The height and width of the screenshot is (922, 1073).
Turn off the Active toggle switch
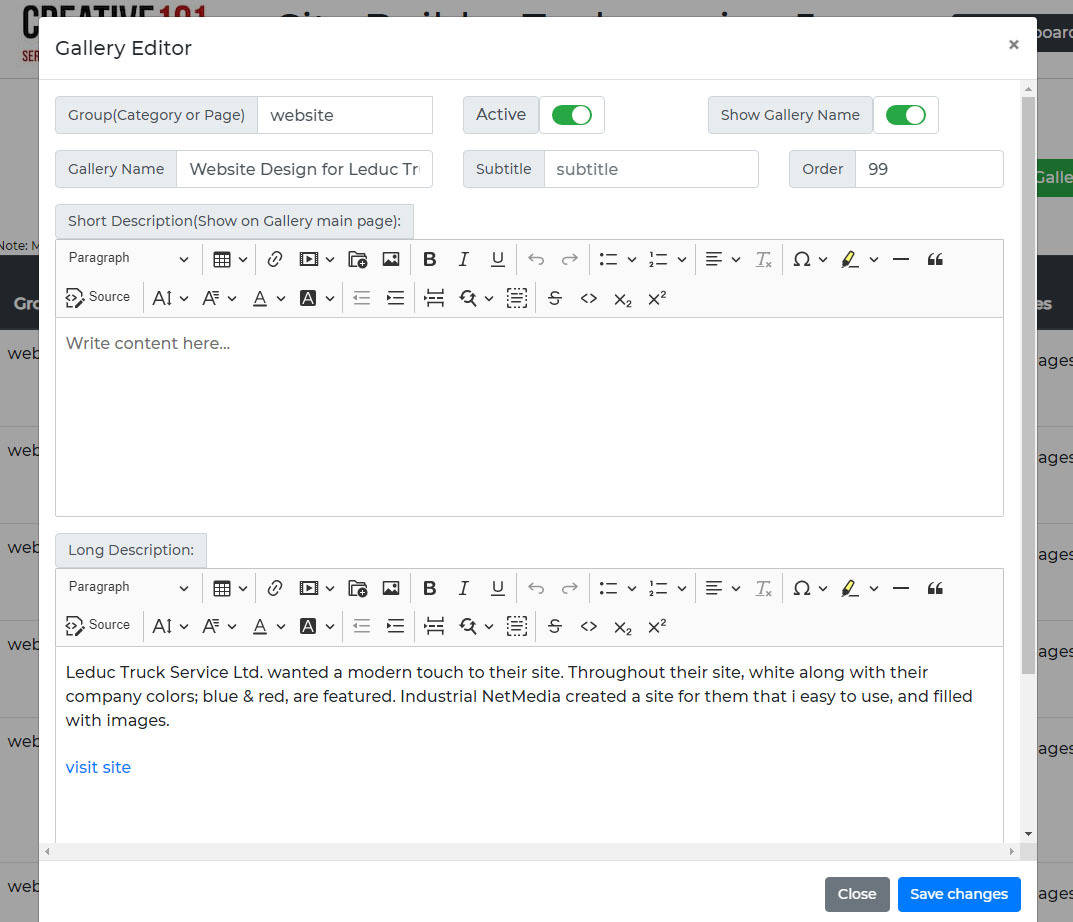(x=571, y=115)
